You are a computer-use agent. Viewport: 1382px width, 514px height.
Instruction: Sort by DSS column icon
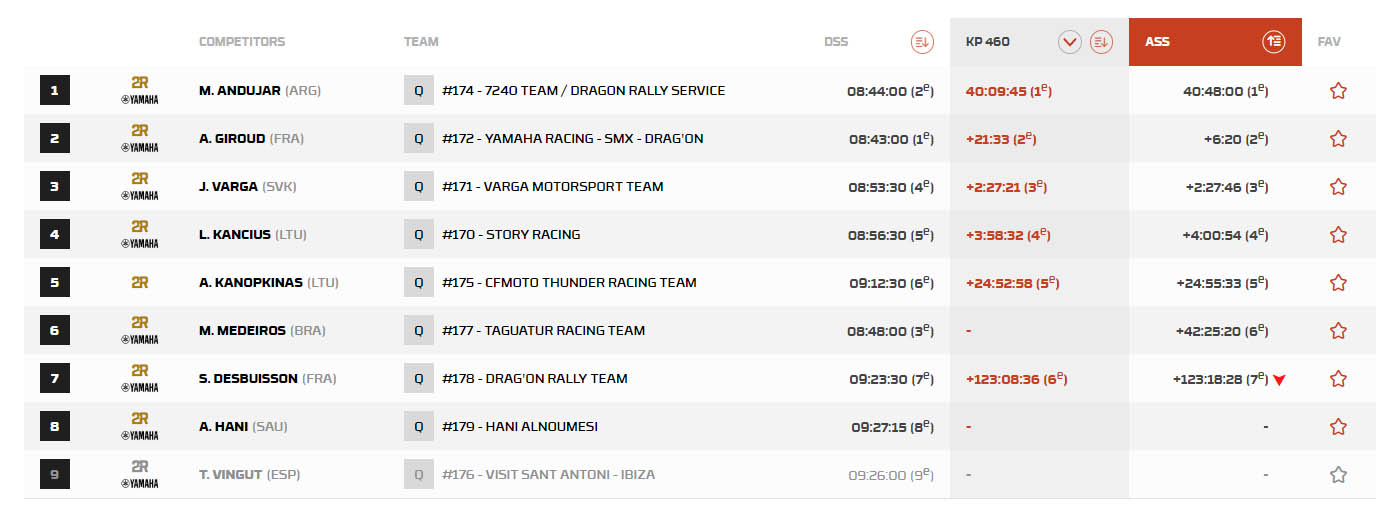tap(921, 42)
